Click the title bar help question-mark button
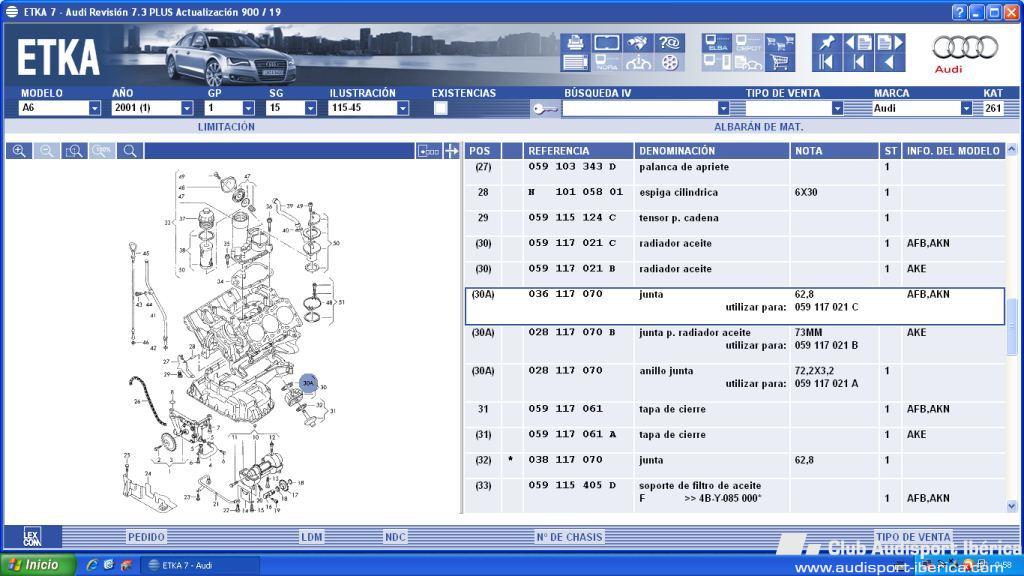The width and height of the screenshot is (1024, 576). (959, 12)
